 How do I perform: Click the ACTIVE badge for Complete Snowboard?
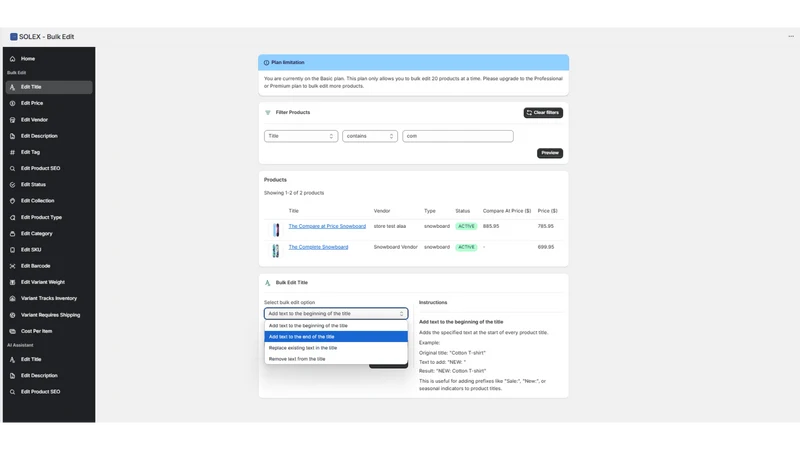pyautogui.click(x=466, y=247)
